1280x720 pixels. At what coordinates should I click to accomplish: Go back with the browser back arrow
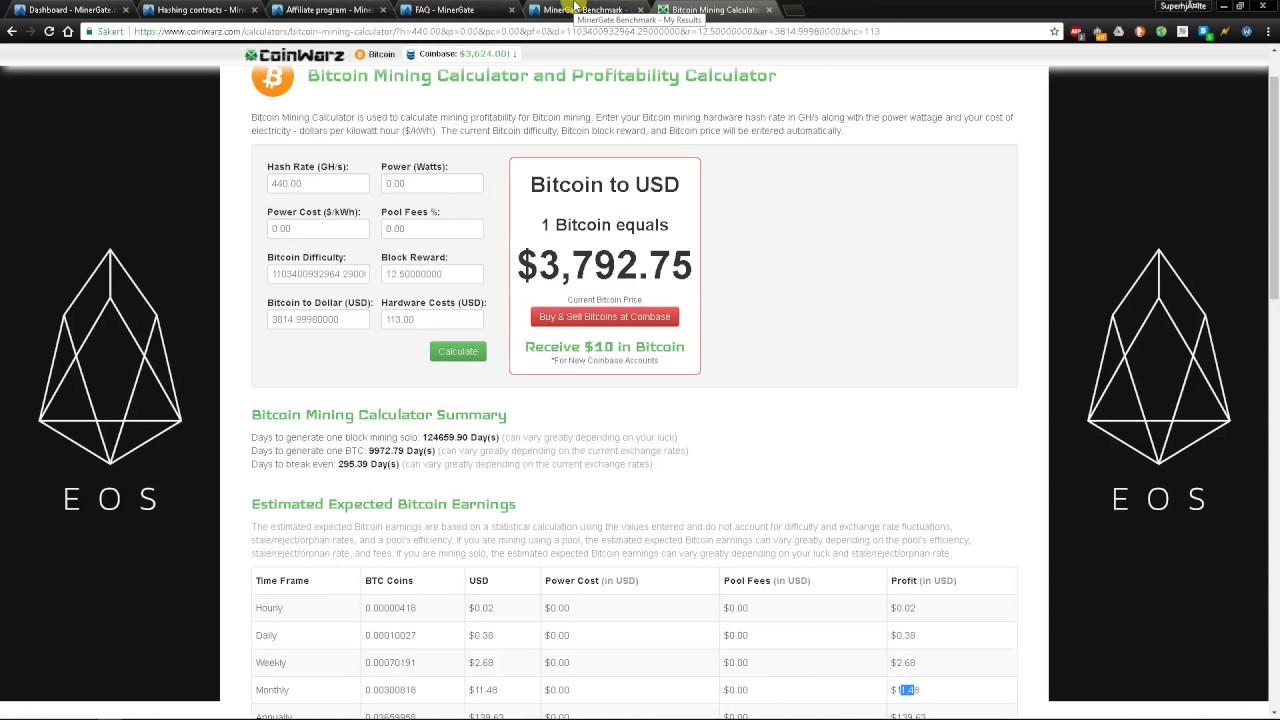pos(11,31)
